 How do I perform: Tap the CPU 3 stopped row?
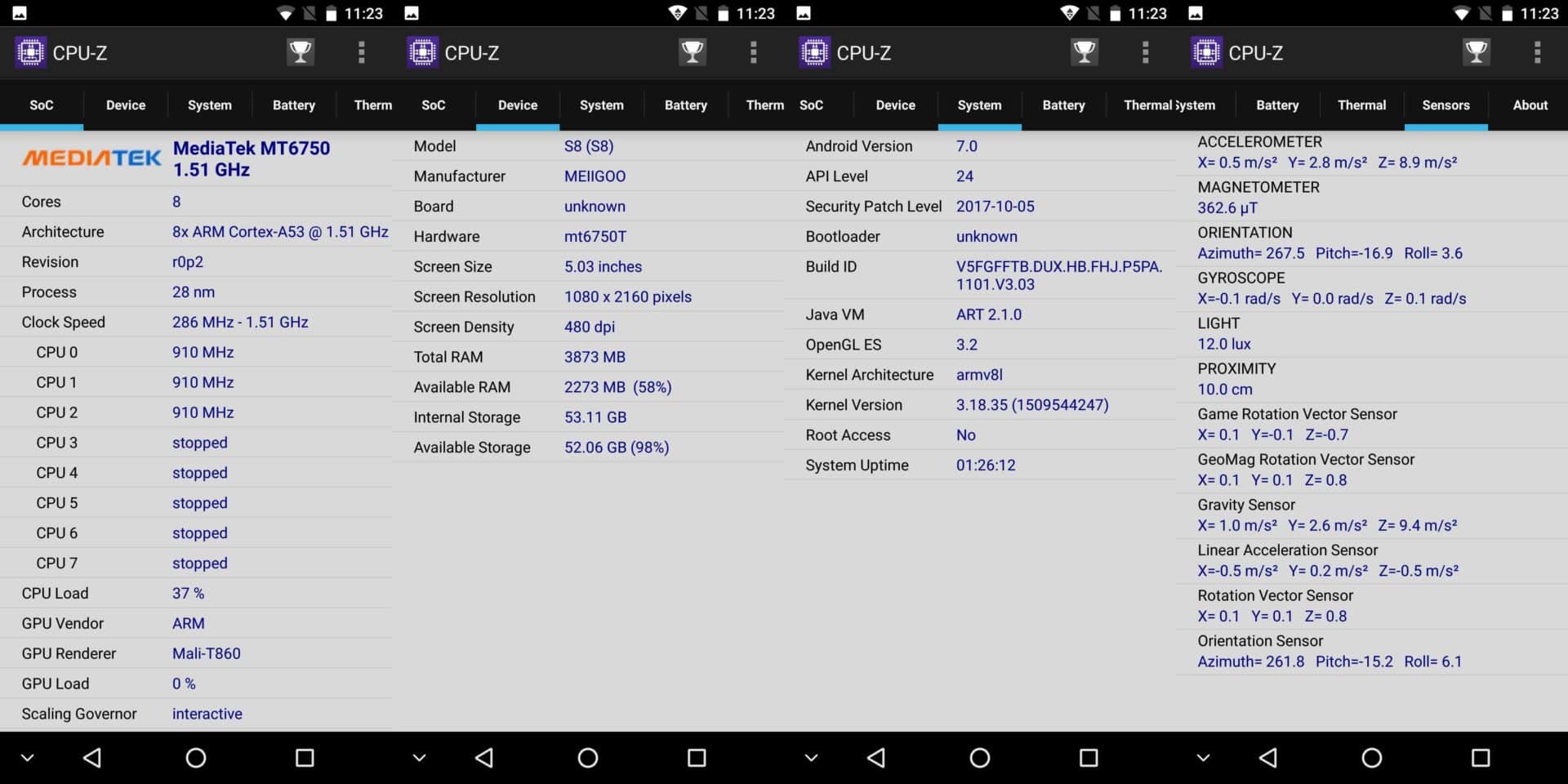tap(196, 443)
